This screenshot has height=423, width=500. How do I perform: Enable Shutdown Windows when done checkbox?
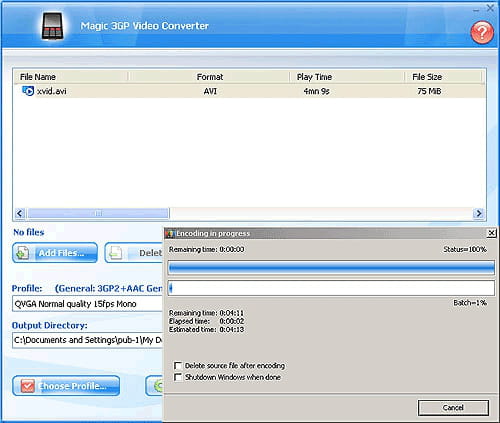[178, 377]
